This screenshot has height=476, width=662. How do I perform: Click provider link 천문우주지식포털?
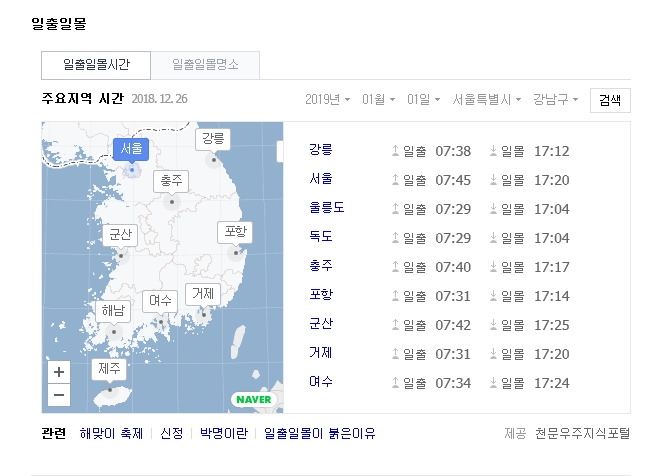583,433
